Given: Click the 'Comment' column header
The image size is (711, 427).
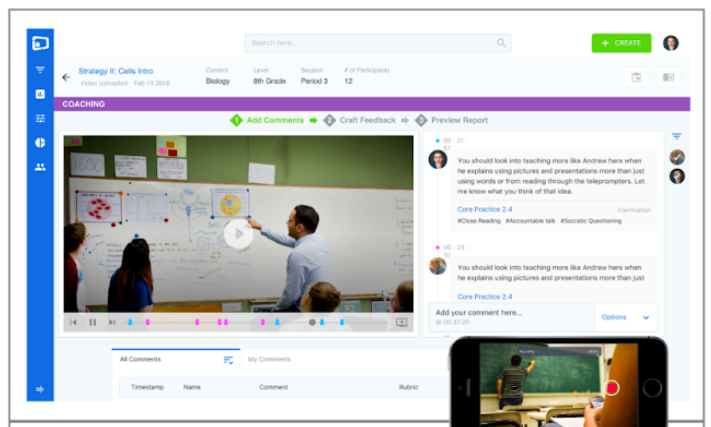Looking at the screenshot, I should coord(273,387).
